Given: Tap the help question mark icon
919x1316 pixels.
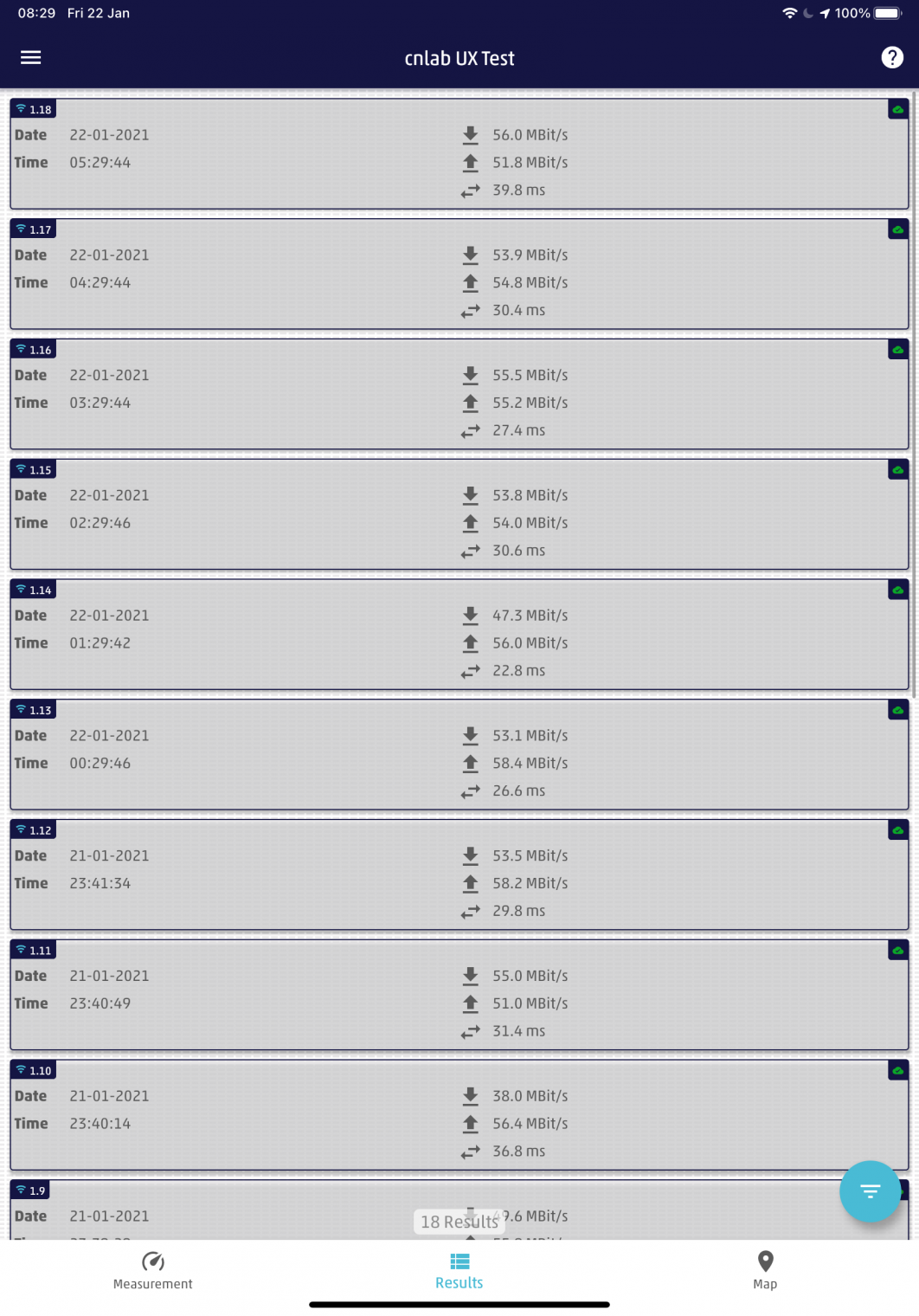Looking at the screenshot, I should (892, 57).
